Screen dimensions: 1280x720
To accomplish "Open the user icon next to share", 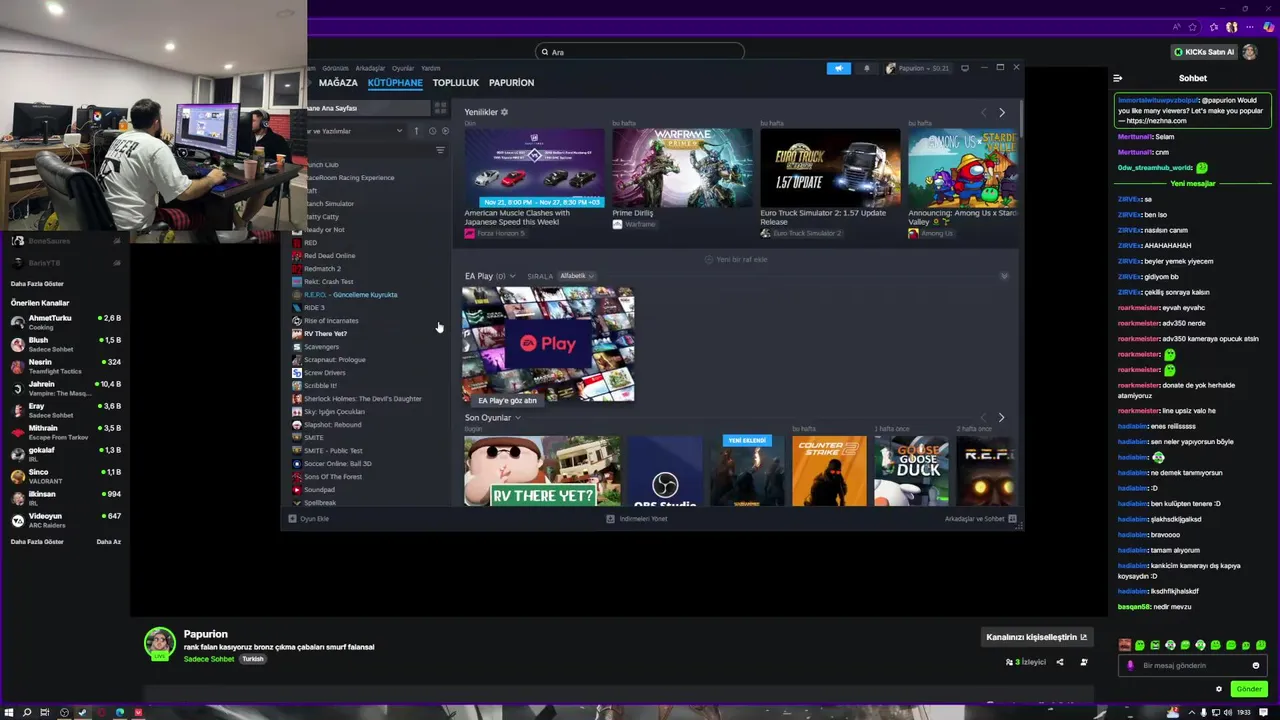I will (x=1084, y=662).
